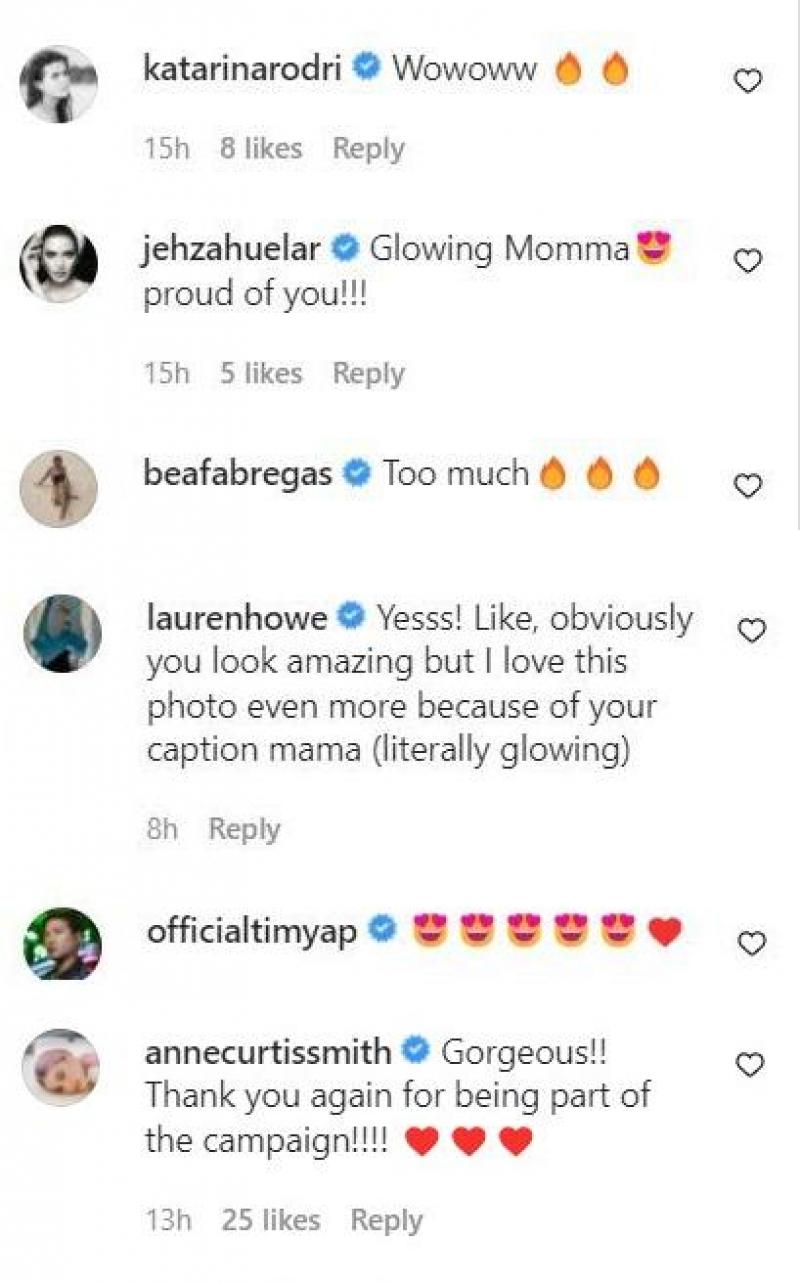800x1283 pixels.
Task: Visit the annecurtissmith username link
Action: (269, 1052)
